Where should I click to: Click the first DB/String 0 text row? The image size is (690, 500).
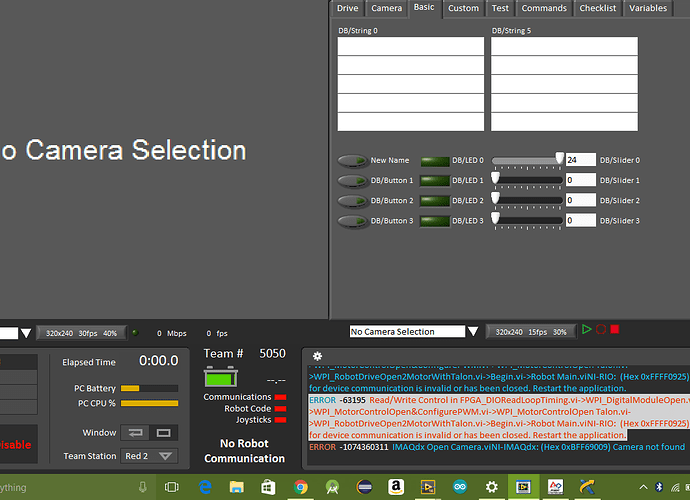click(x=411, y=46)
